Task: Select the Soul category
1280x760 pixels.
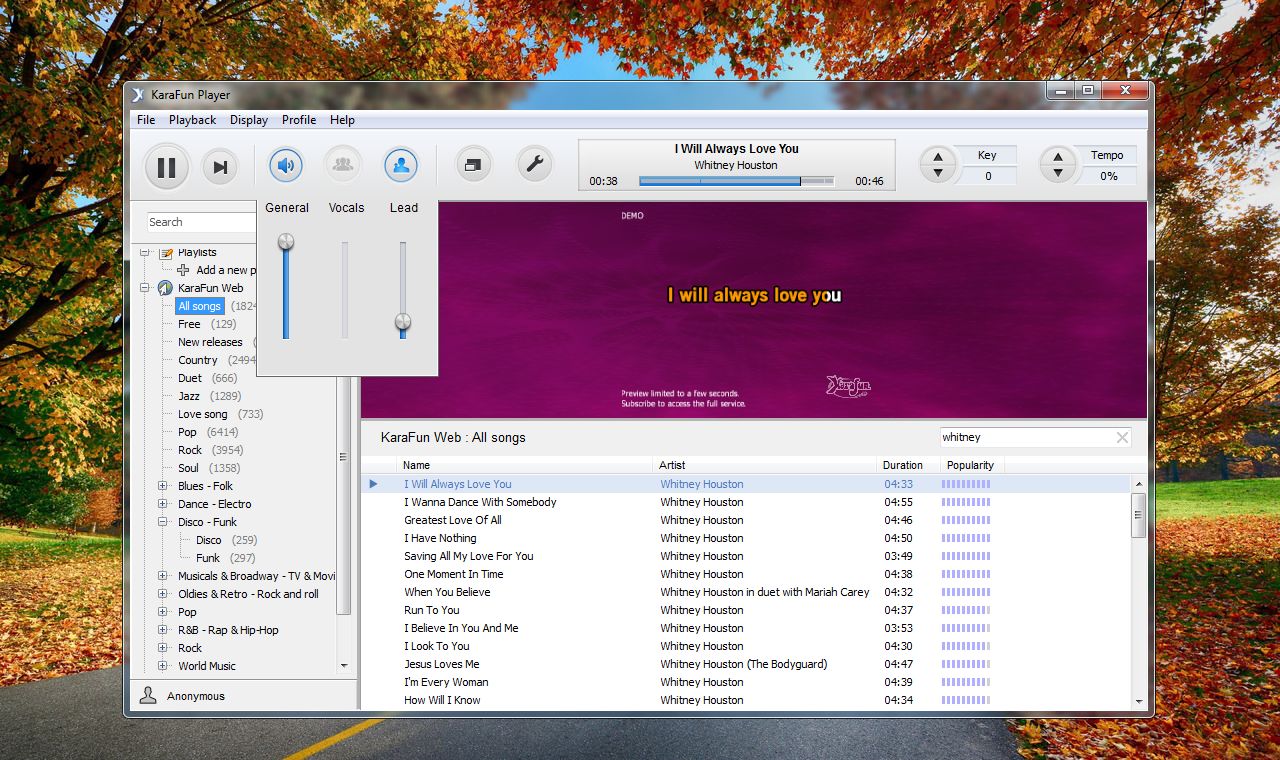Action: point(189,468)
